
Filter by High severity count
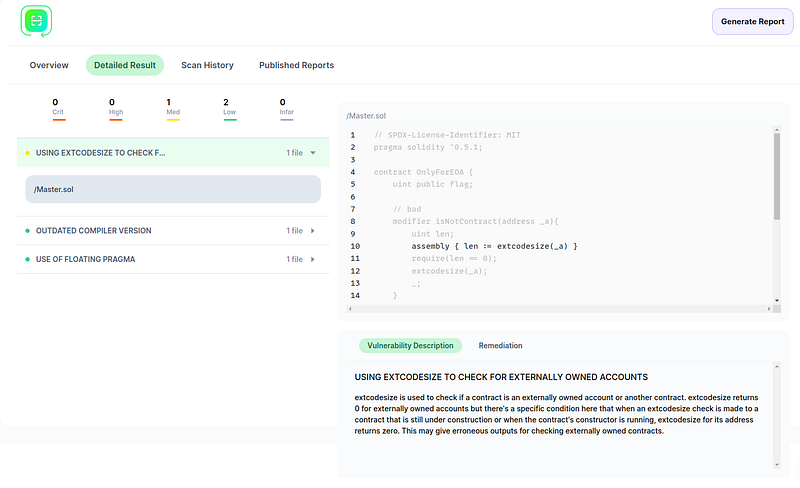click(115, 107)
